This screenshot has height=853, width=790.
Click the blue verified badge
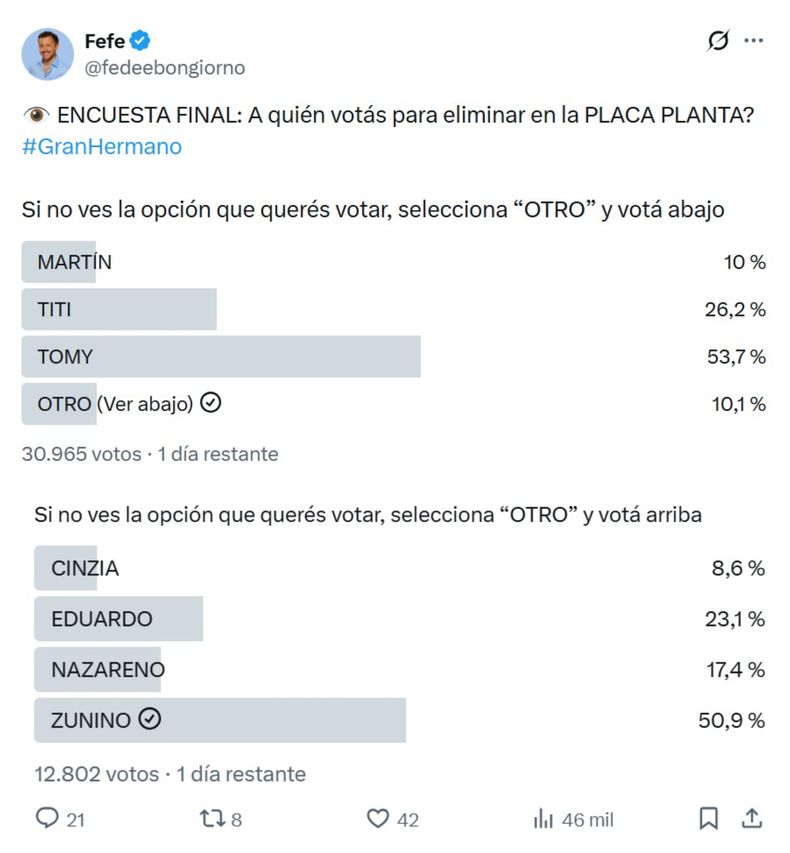point(142,41)
